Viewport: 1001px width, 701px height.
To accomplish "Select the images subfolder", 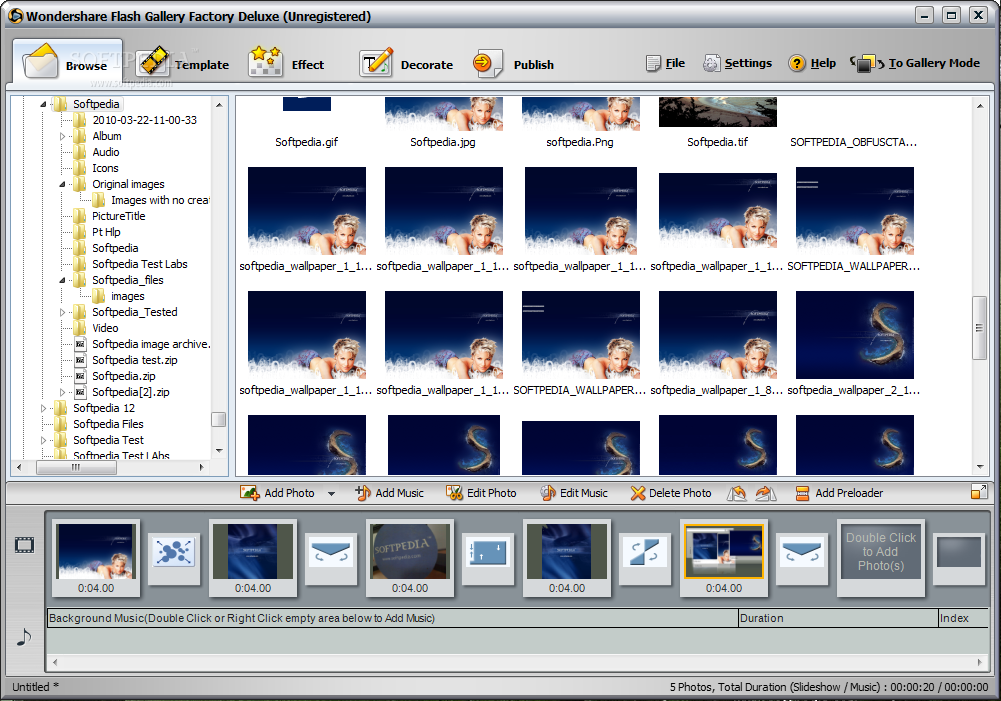I will pyautogui.click(x=127, y=296).
